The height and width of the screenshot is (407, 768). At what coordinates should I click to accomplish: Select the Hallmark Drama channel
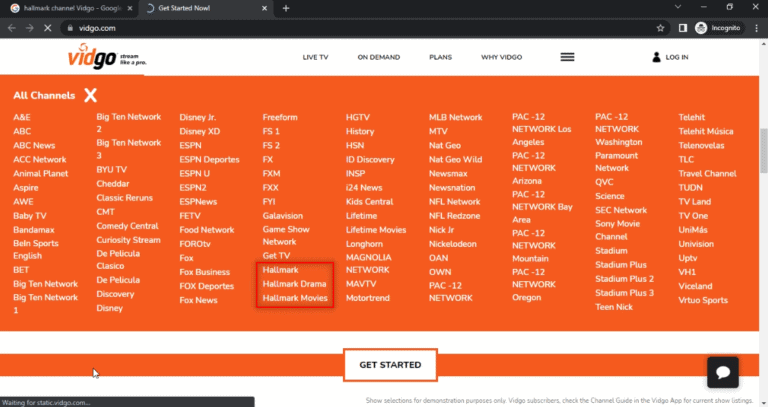pyautogui.click(x=294, y=284)
